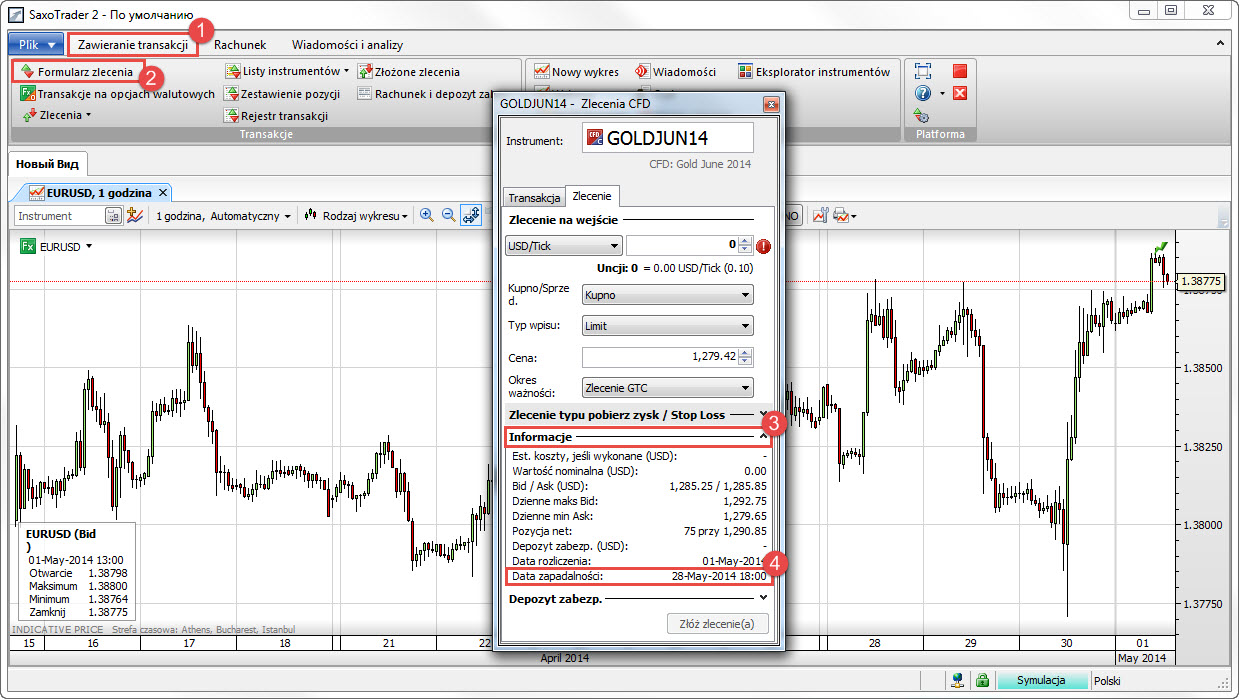The image size is (1239, 699).
Task: Expand Zlecenie typu pobierz zysk / Stop Loss
Action: pos(638,414)
